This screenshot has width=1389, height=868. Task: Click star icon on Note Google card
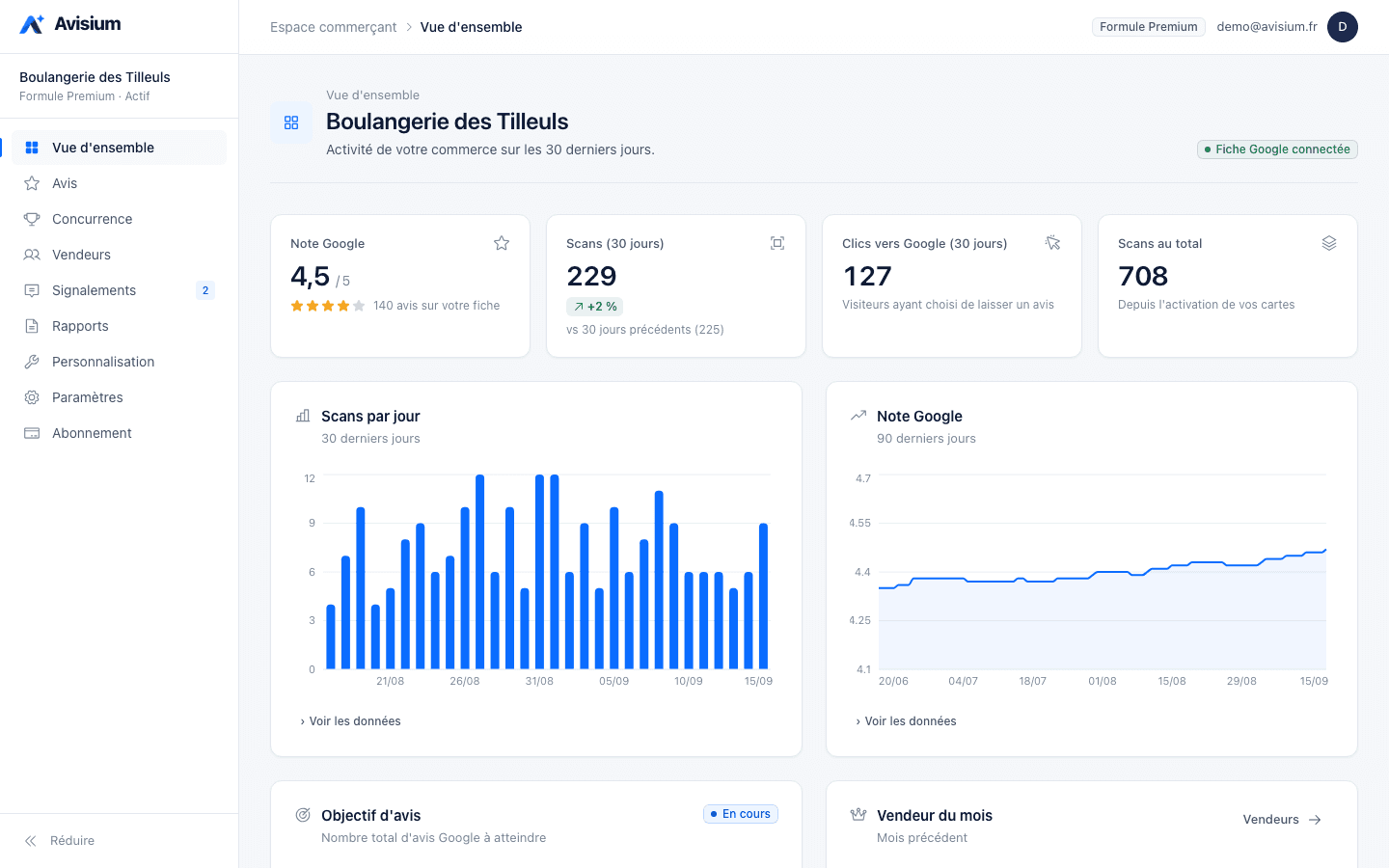click(x=502, y=243)
